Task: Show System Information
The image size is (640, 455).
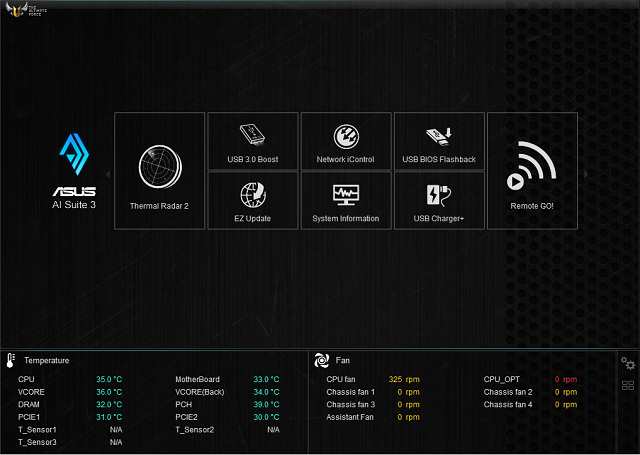Action: click(x=346, y=200)
